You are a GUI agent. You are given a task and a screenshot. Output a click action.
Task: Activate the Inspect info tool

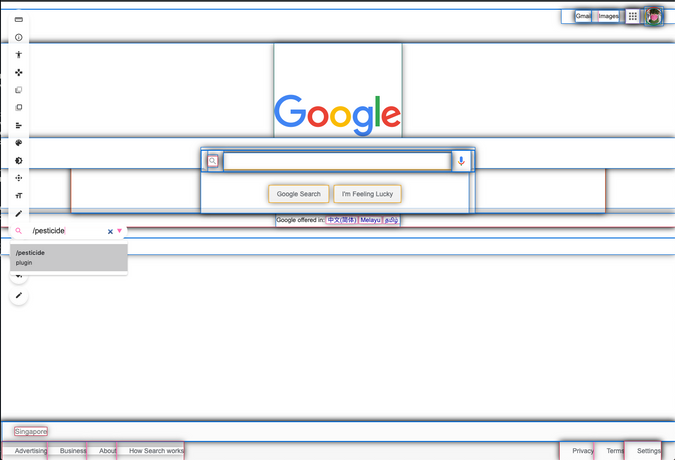tap(19, 37)
